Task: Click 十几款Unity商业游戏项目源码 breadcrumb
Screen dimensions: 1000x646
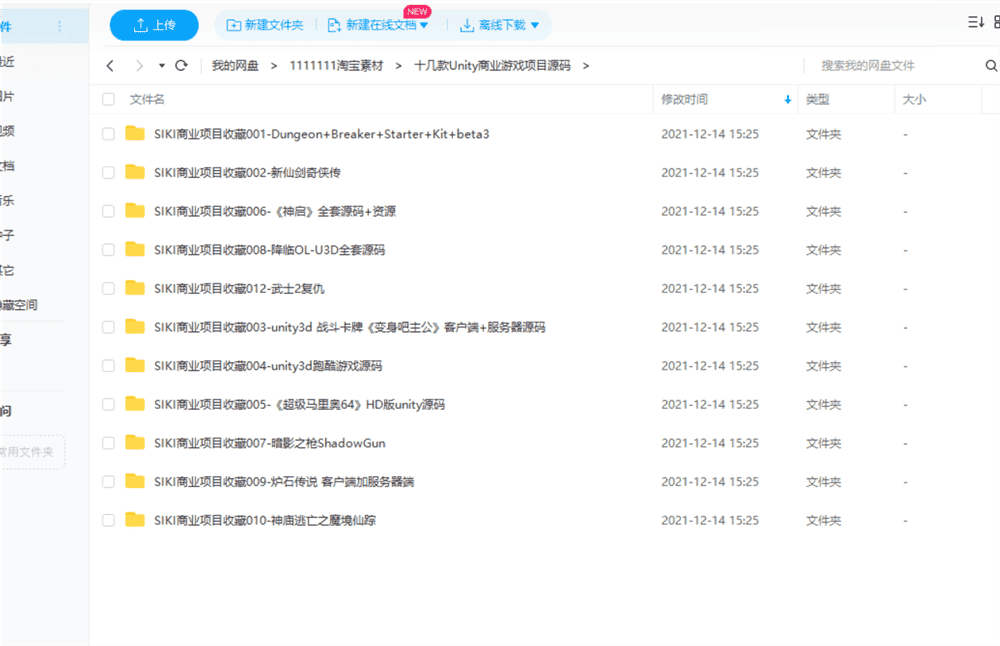Action: (492, 66)
